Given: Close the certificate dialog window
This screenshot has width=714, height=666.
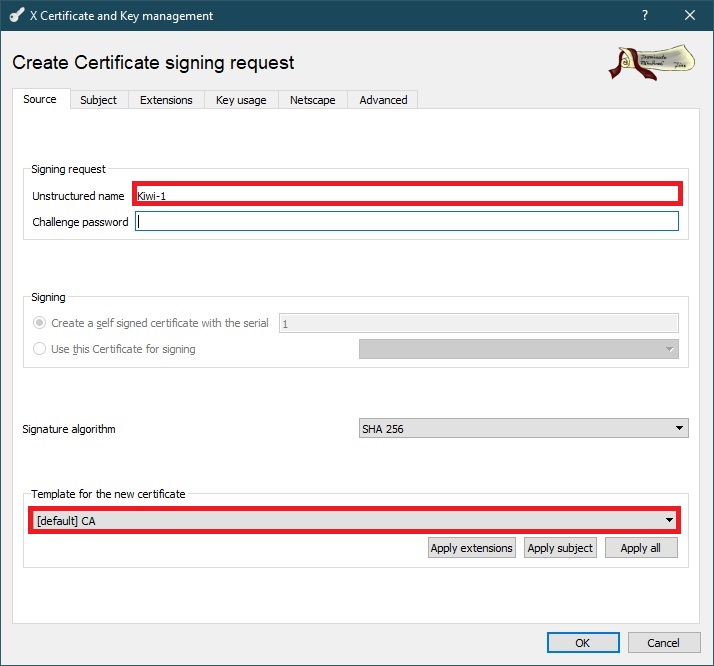Looking at the screenshot, I should click(x=690, y=16).
